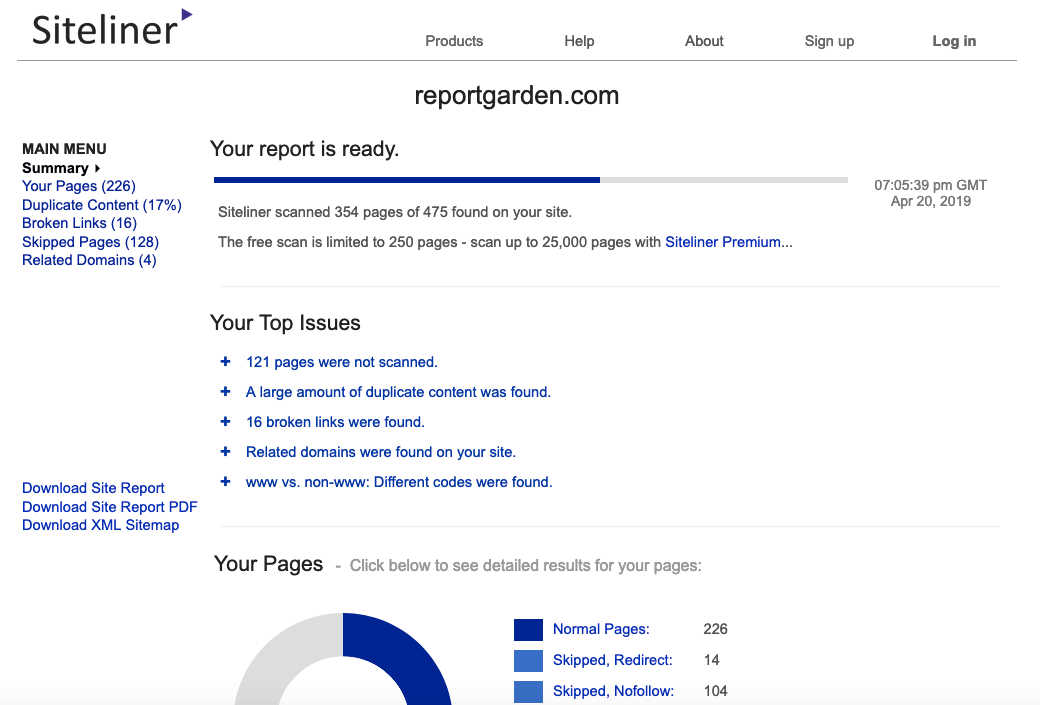Click the reportgarden.com heading
Screen dimensions: 1040x705
(517, 96)
